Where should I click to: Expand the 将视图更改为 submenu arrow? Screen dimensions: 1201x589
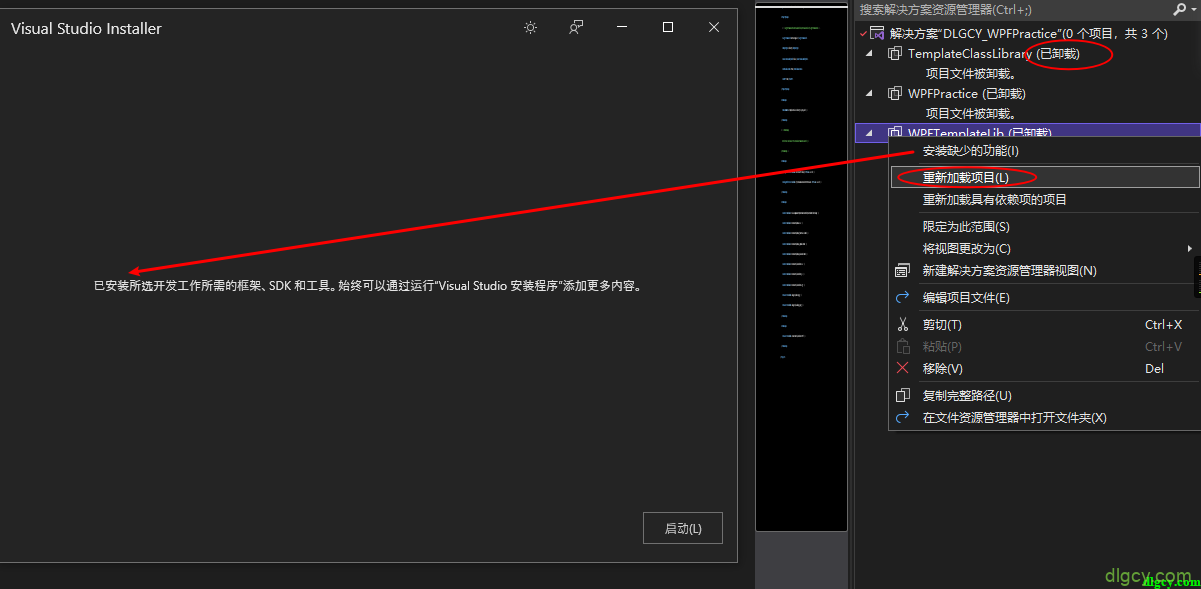[1190, 248]
